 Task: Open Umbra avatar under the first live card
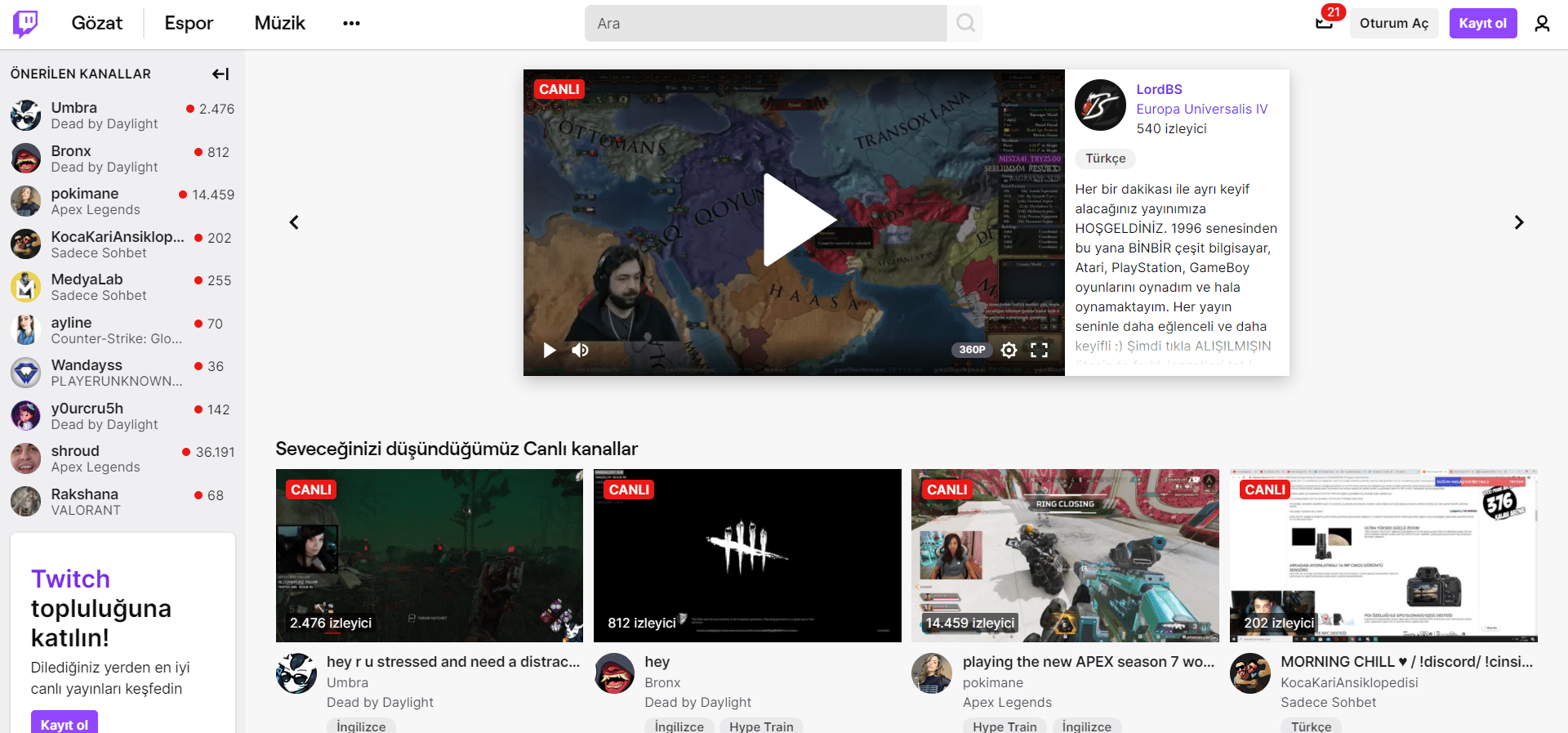pyautogui.click(x=296, y=673)
